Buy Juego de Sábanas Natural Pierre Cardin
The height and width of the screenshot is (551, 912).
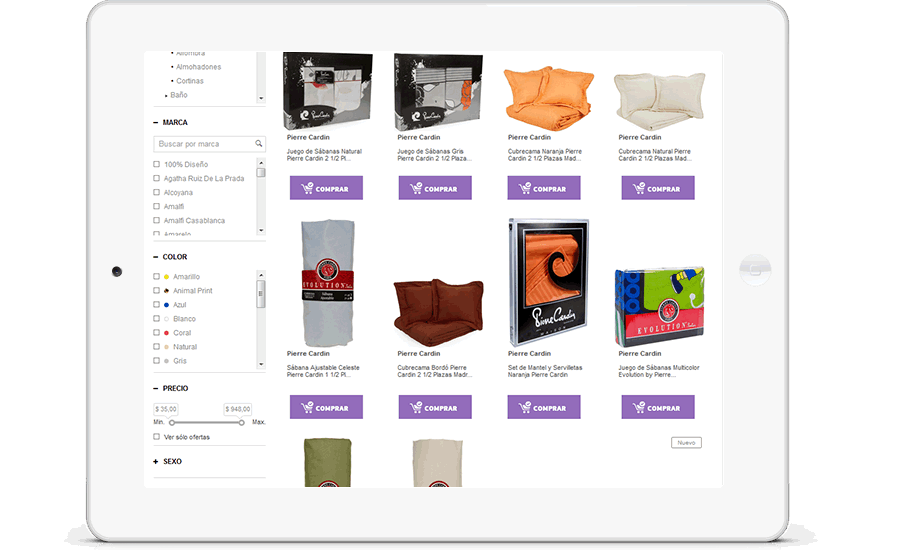click(326, 188)
